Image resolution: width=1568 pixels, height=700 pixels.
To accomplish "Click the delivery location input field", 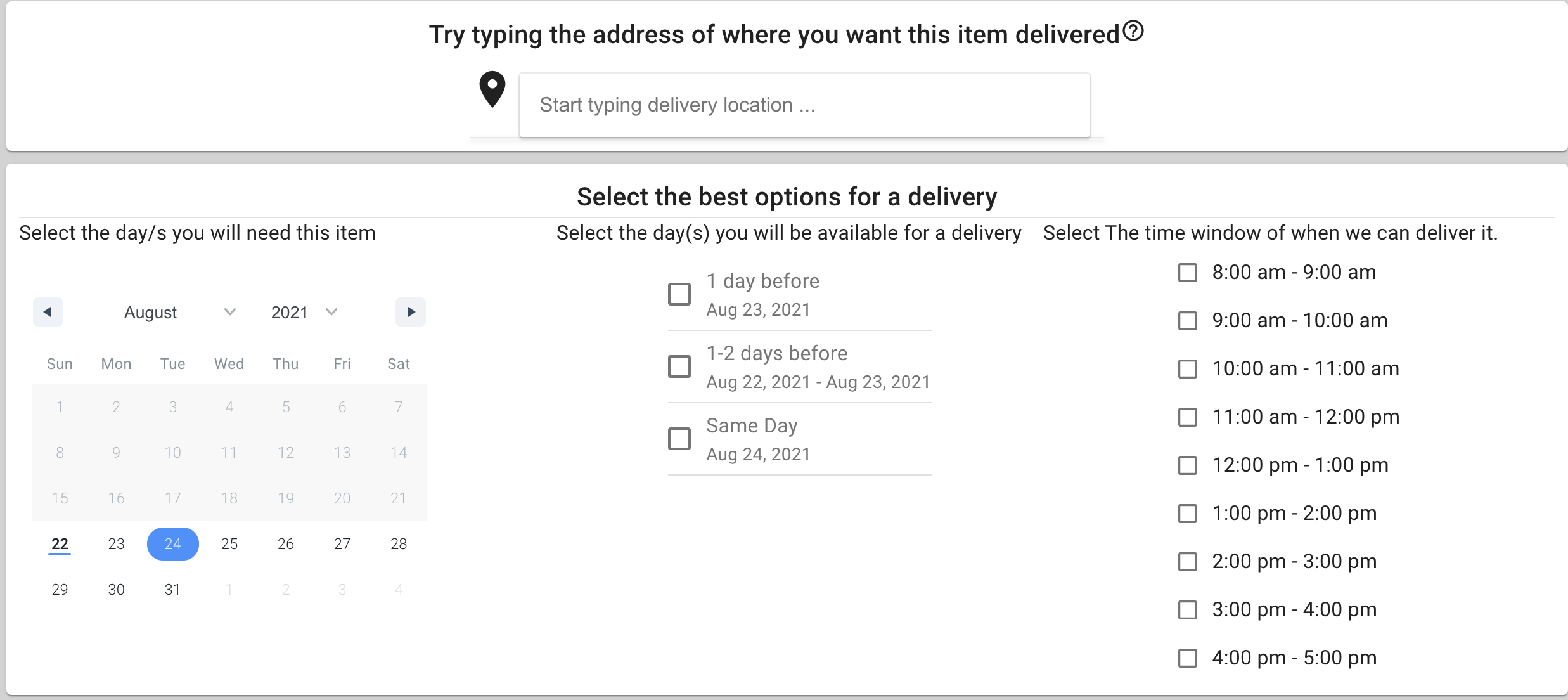I will [x=801, y=104].
